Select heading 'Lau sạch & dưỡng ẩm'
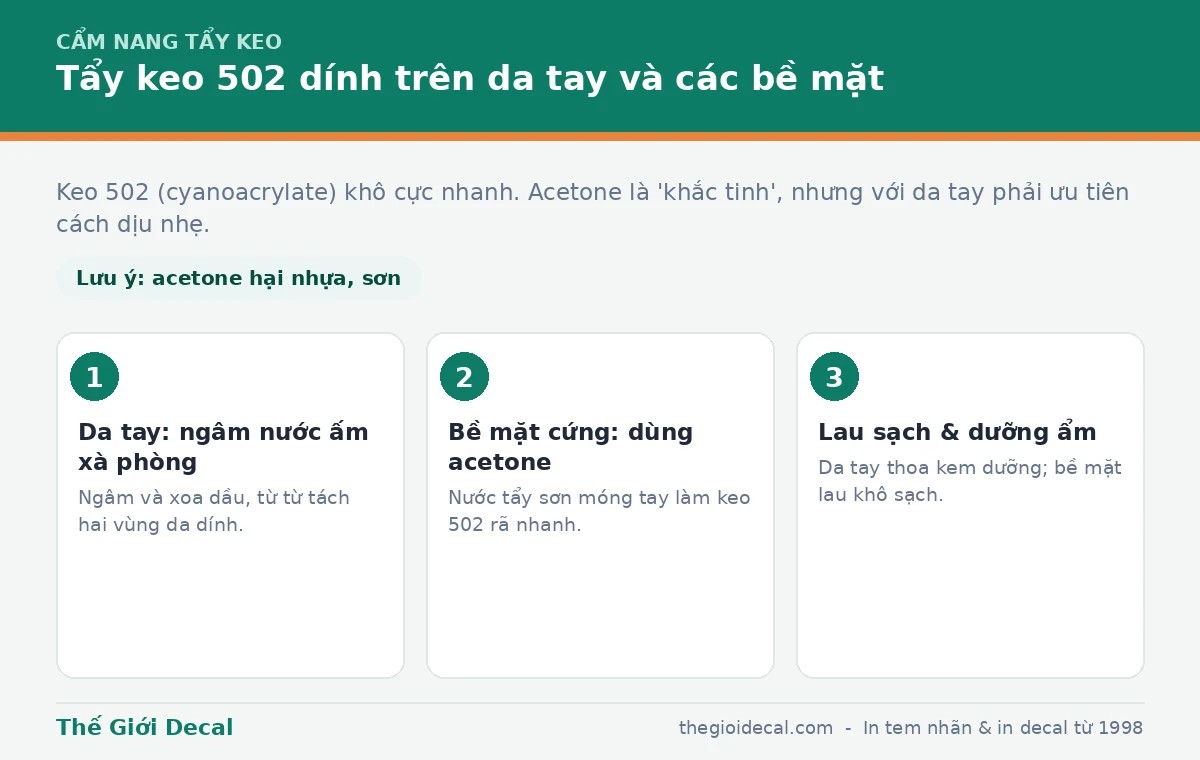Viewport: 1200px width, 760px height. click(x=957, y=432)
